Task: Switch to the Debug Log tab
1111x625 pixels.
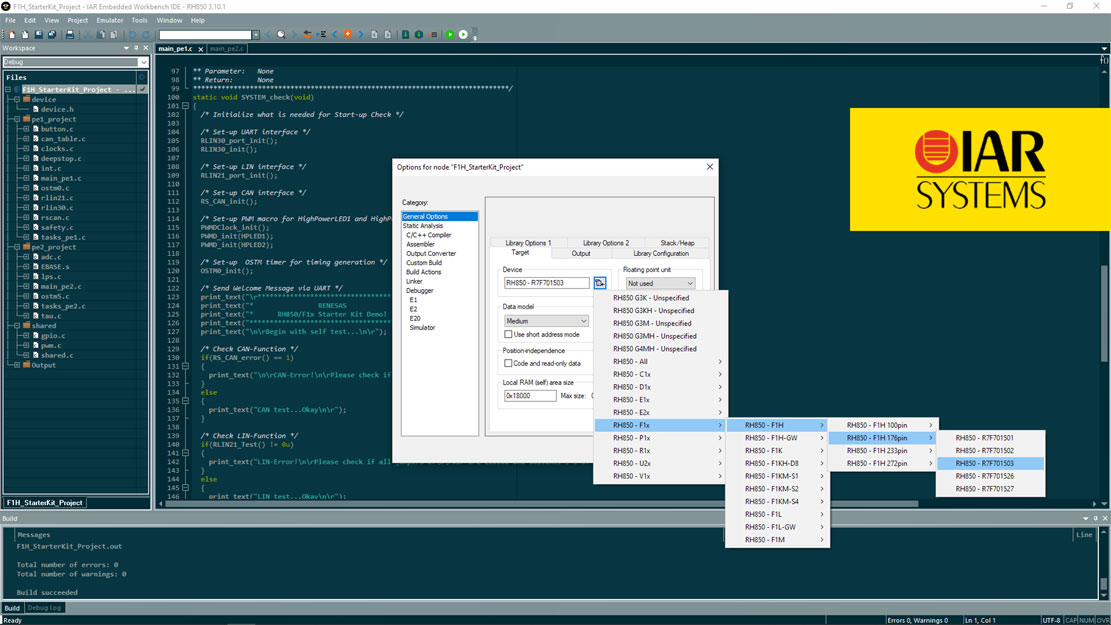Action: (44, 608)
